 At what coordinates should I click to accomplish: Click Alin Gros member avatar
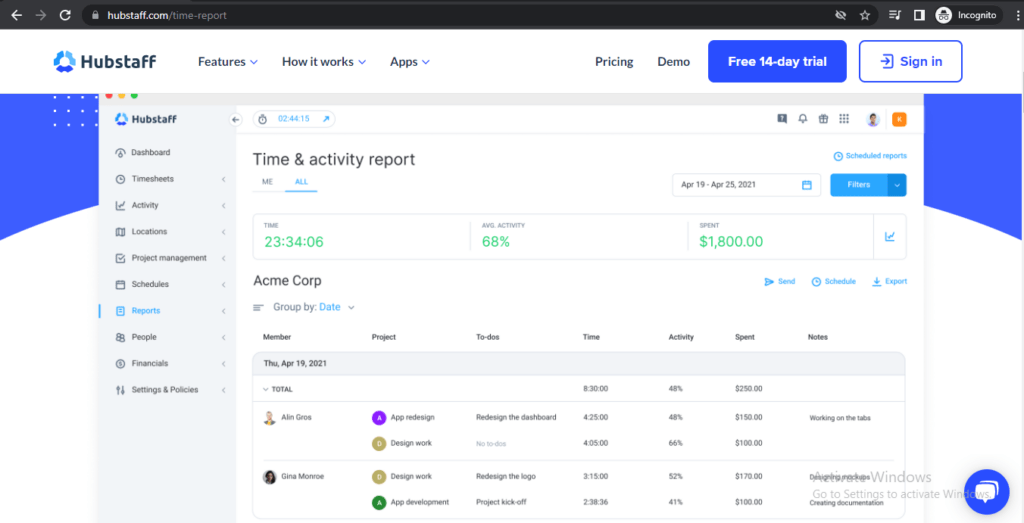[269, 418]
